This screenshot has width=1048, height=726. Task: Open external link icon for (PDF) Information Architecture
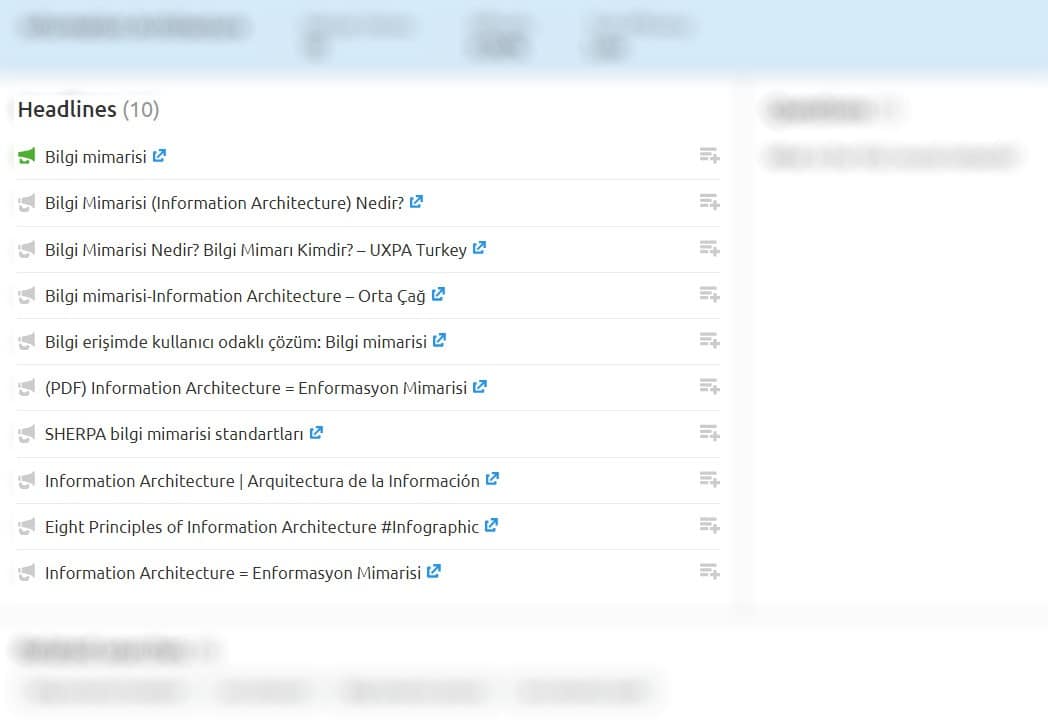click(479, 387)
